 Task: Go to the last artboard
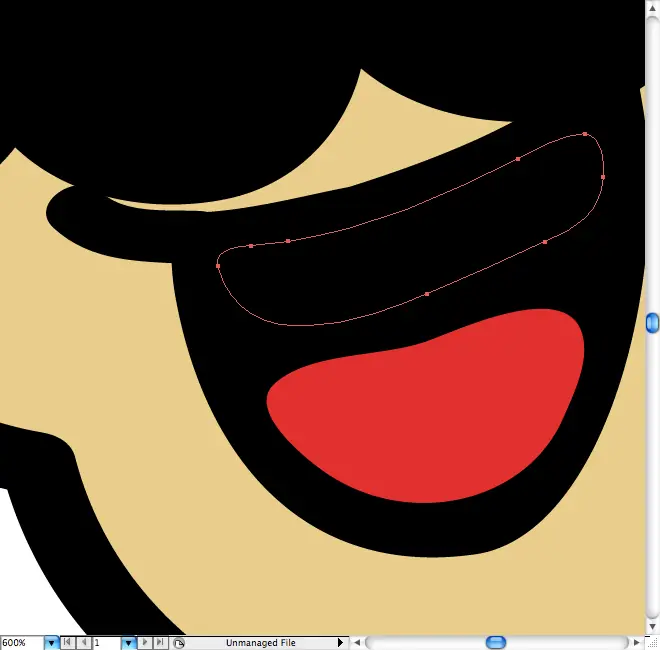click(x=160, y=642)
